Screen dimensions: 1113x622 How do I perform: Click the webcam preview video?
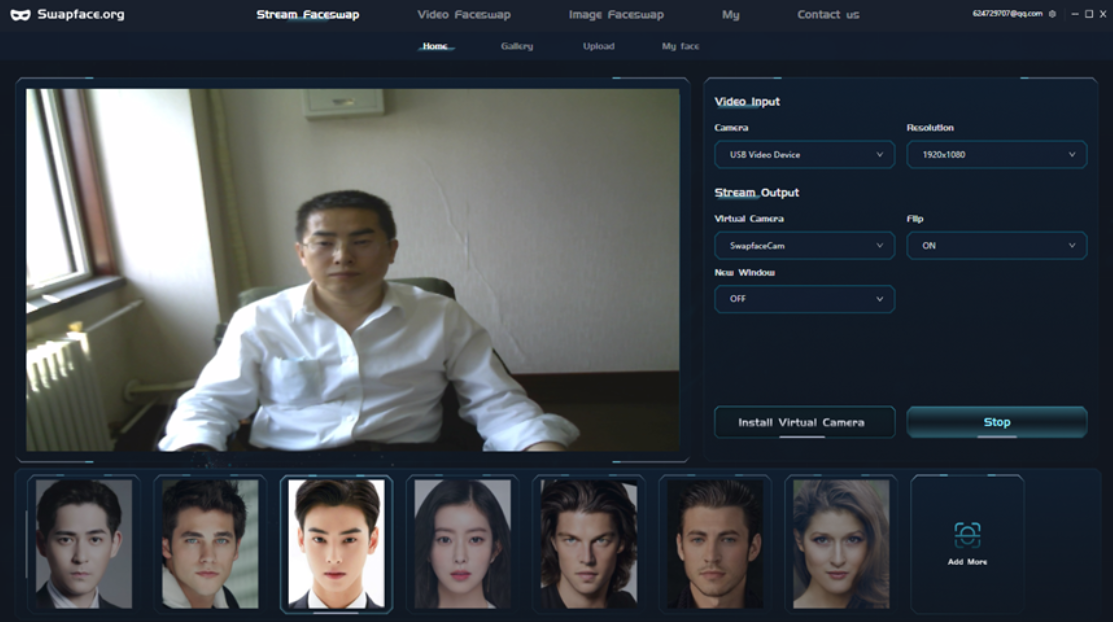coord(353,270)
